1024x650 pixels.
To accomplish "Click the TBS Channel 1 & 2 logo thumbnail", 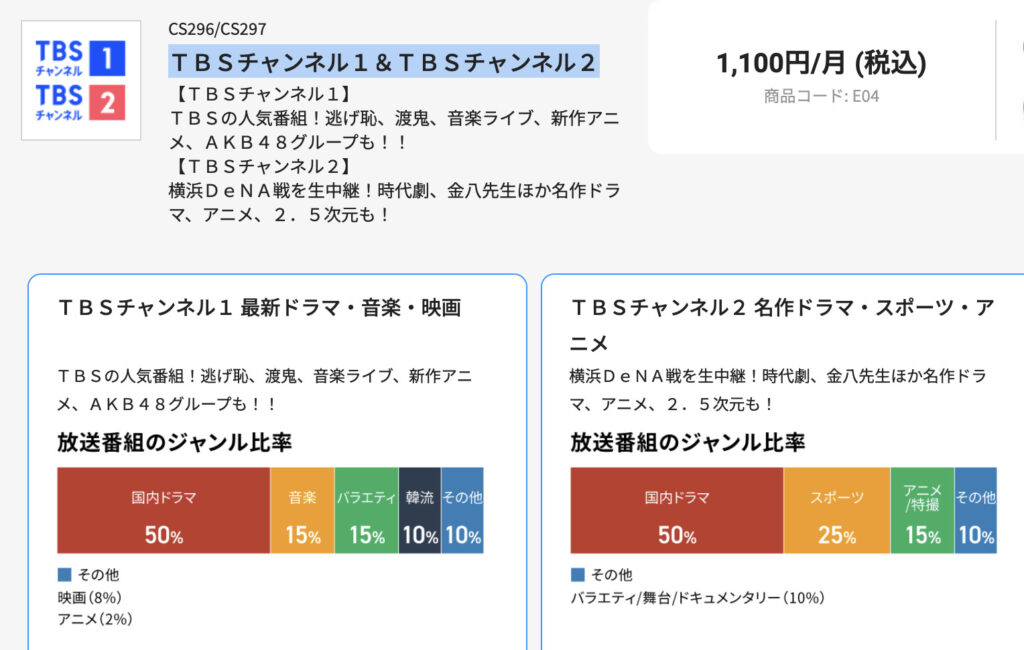I will 81,80.
